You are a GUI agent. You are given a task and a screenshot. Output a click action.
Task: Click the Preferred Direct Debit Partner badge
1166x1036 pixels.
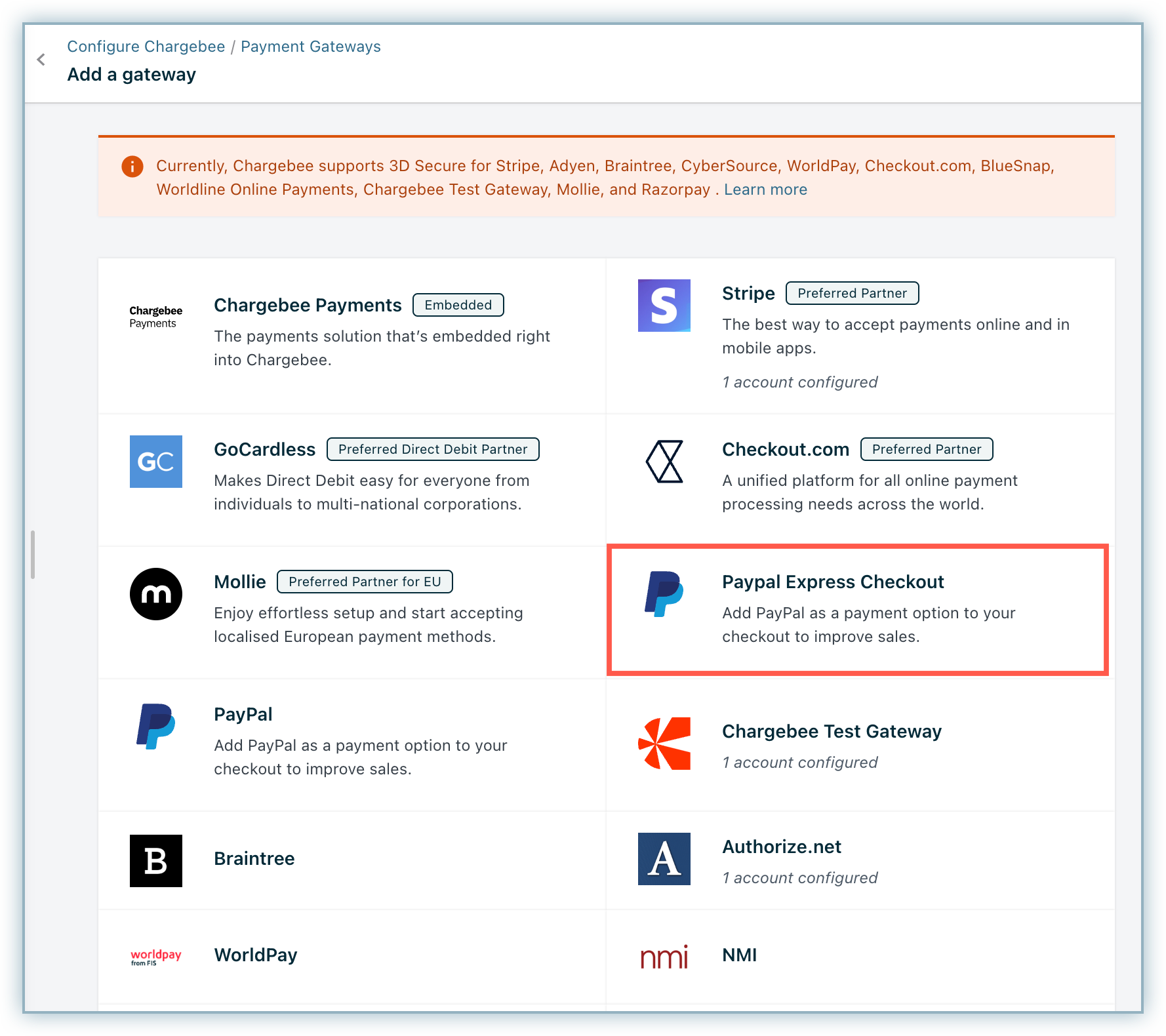click(433, 450)
